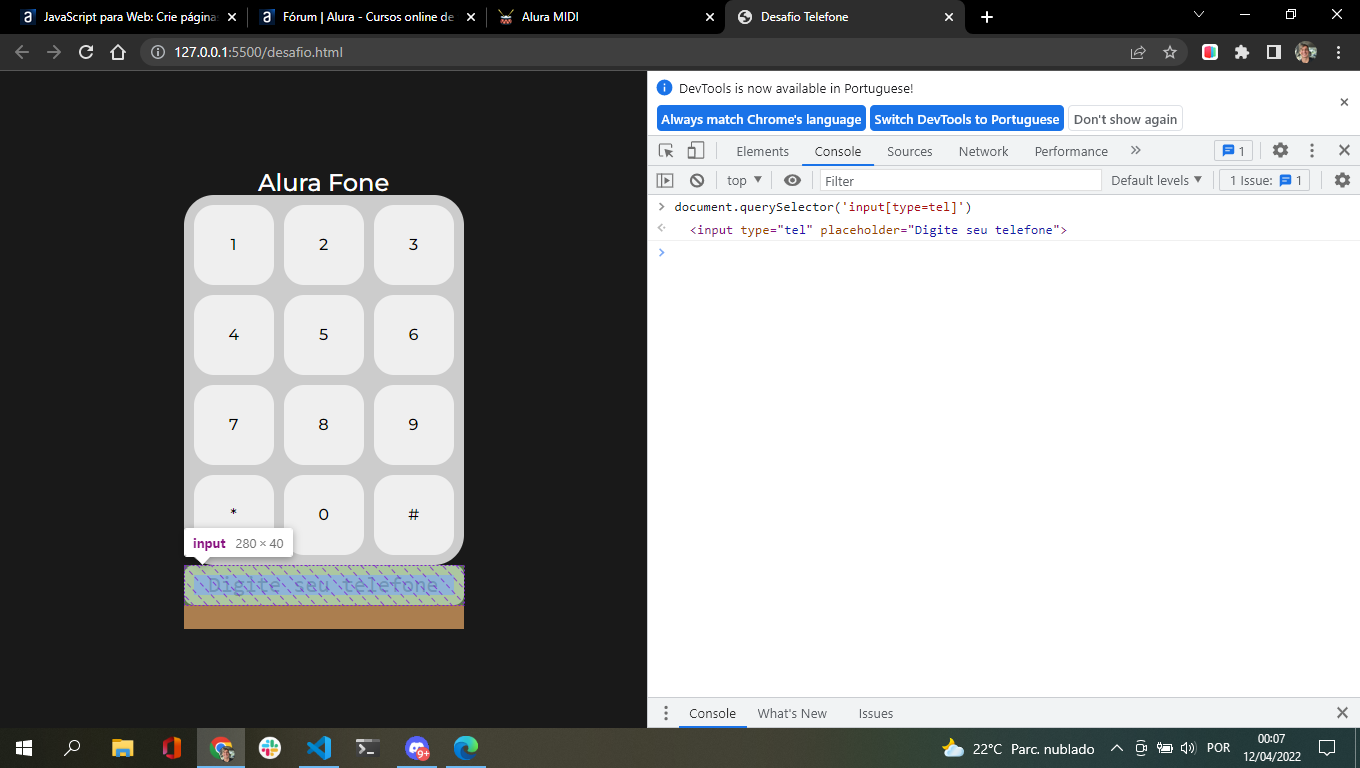Toggle the browser side panel icon
Screen dimensions: 1360x768
click(x=1274, y=52)
